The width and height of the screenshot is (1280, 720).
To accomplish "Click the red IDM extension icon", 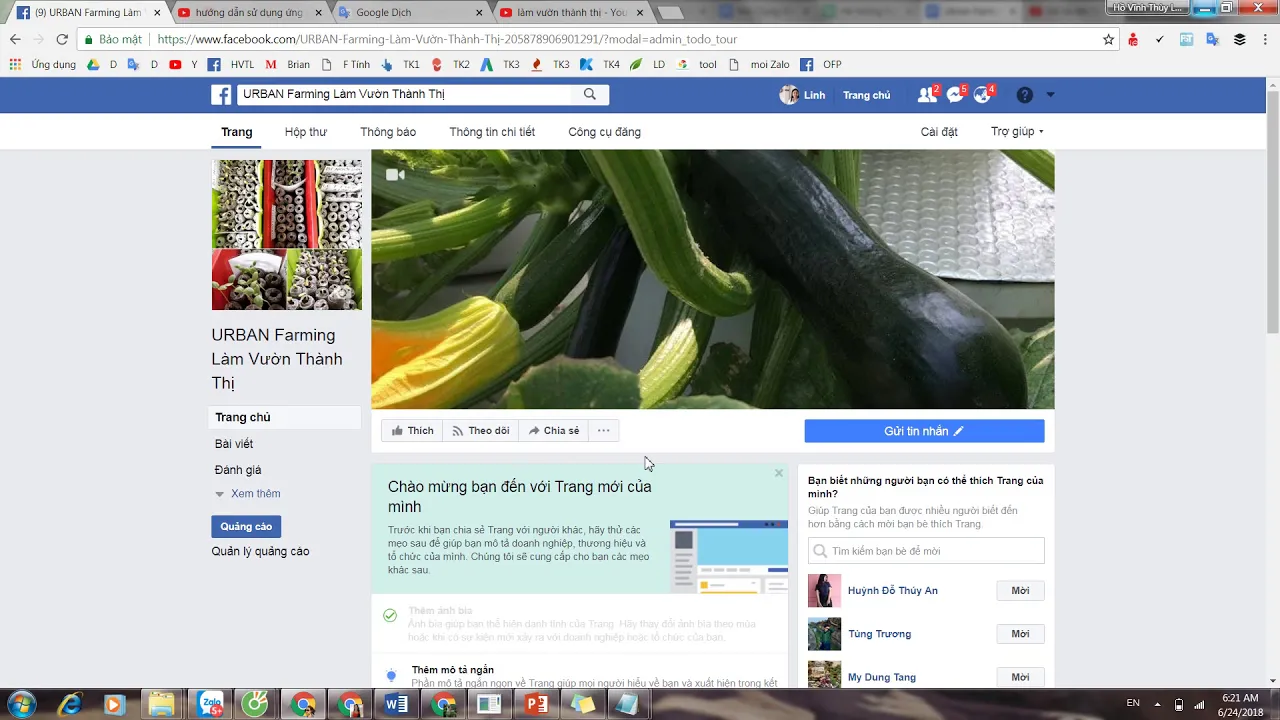I will click(1133, 39).
